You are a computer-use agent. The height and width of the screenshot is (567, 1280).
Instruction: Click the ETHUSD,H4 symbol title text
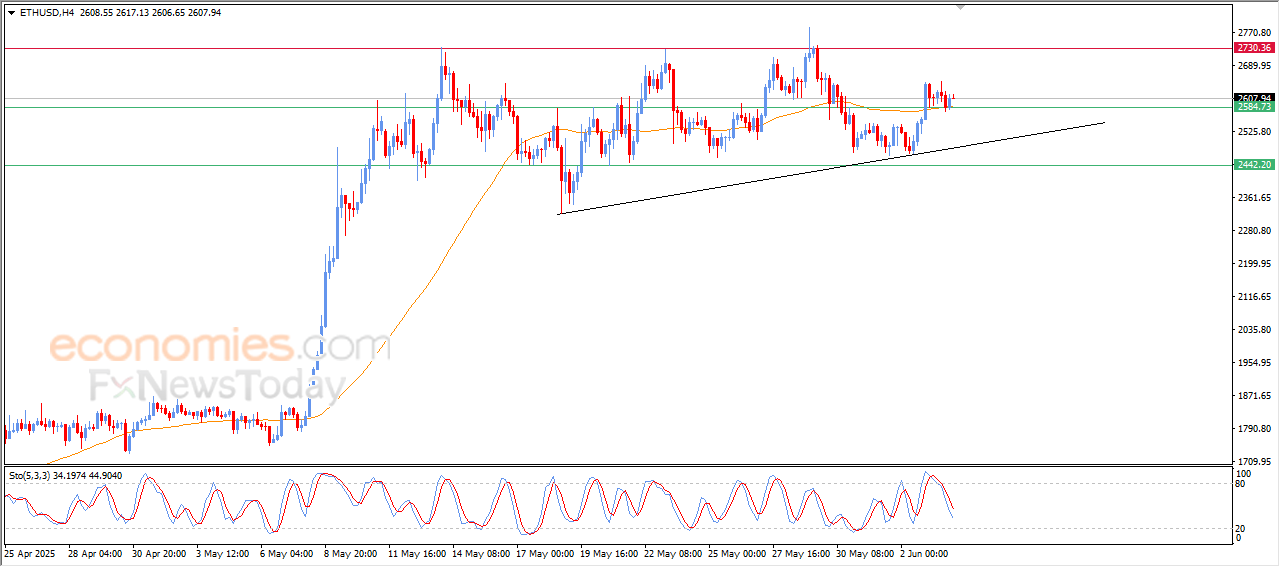pos(46,13)
